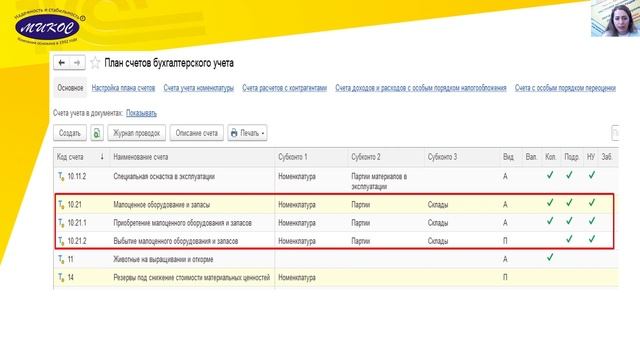The width and height of the screenshot is (640, 360).
Task: Click Партии cell in row 10.21.1
Action: (361, 223)
